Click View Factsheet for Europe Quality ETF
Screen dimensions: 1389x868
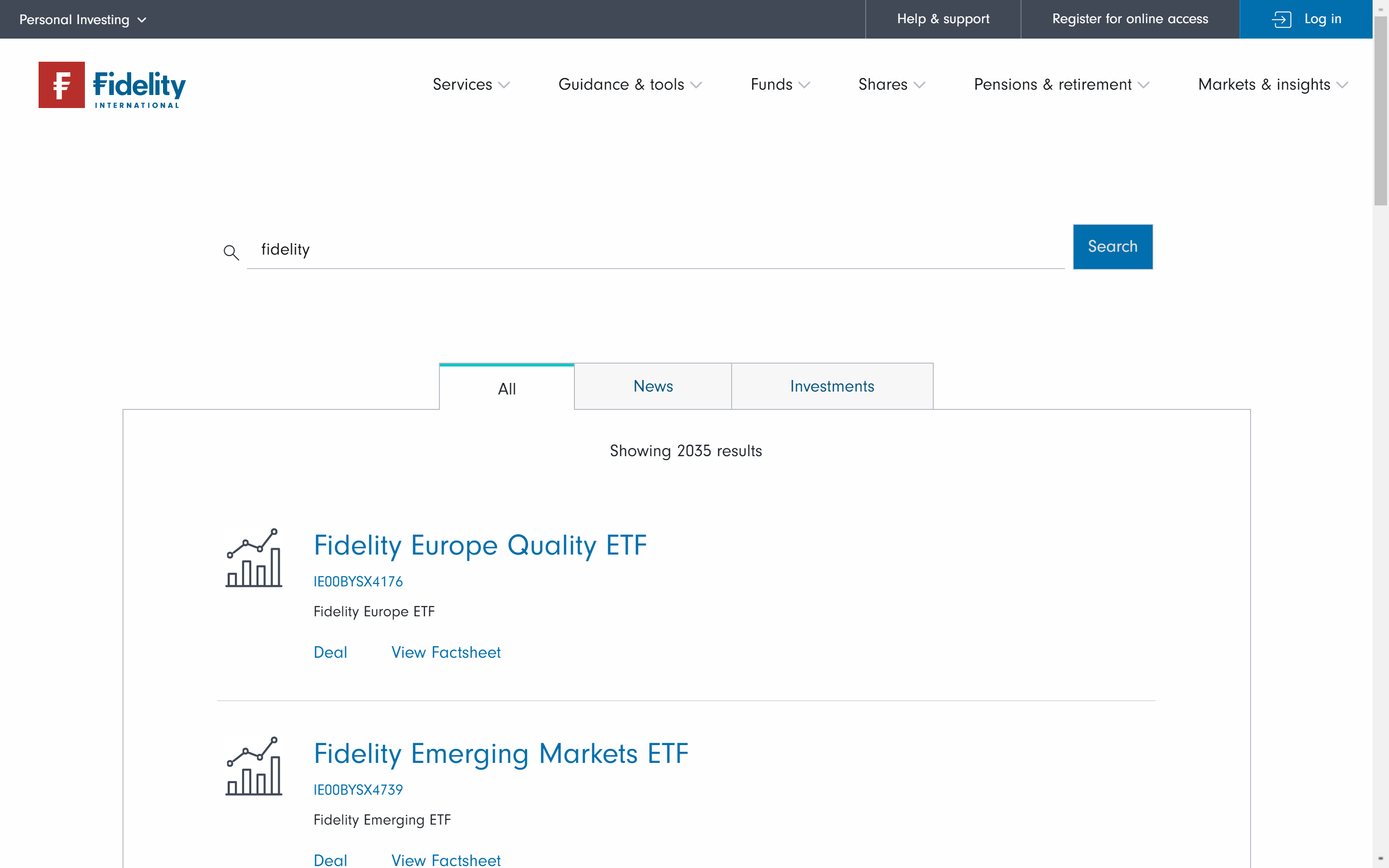click(x=446, y=652)
